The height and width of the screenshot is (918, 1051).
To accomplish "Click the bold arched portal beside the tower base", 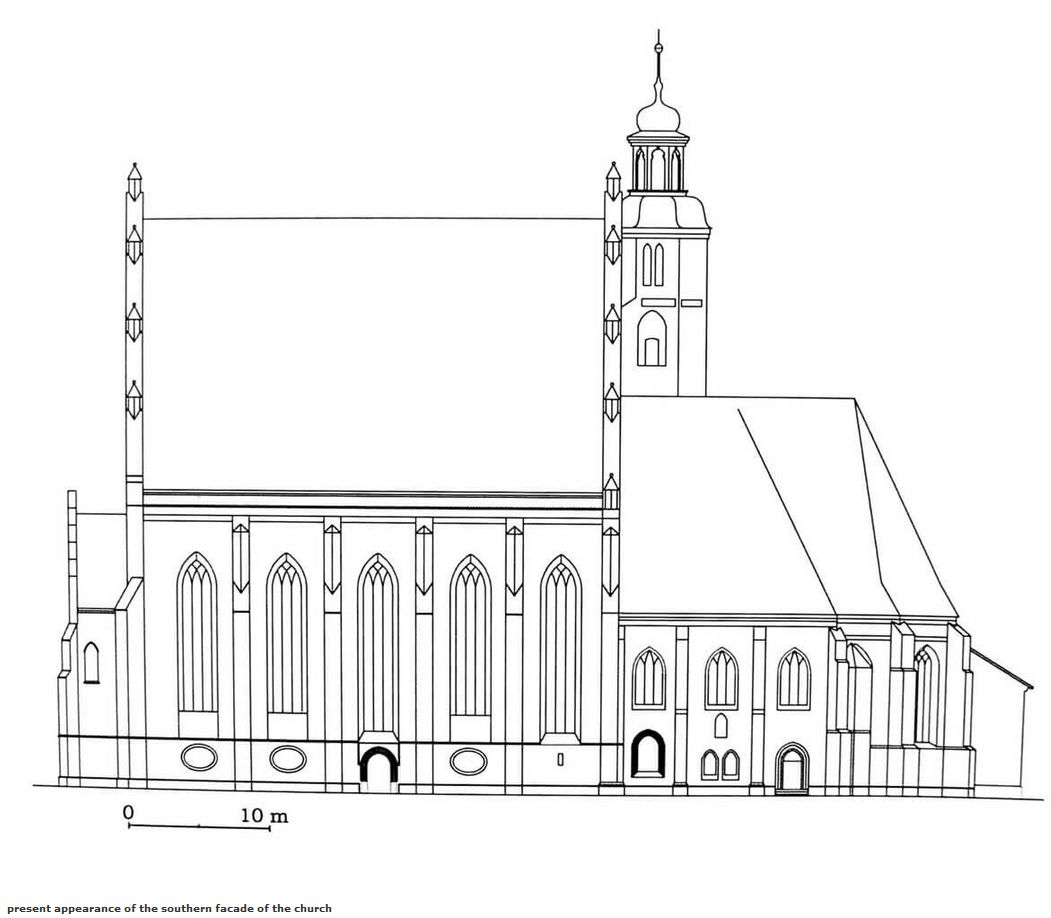I will [x=648, y=755].
